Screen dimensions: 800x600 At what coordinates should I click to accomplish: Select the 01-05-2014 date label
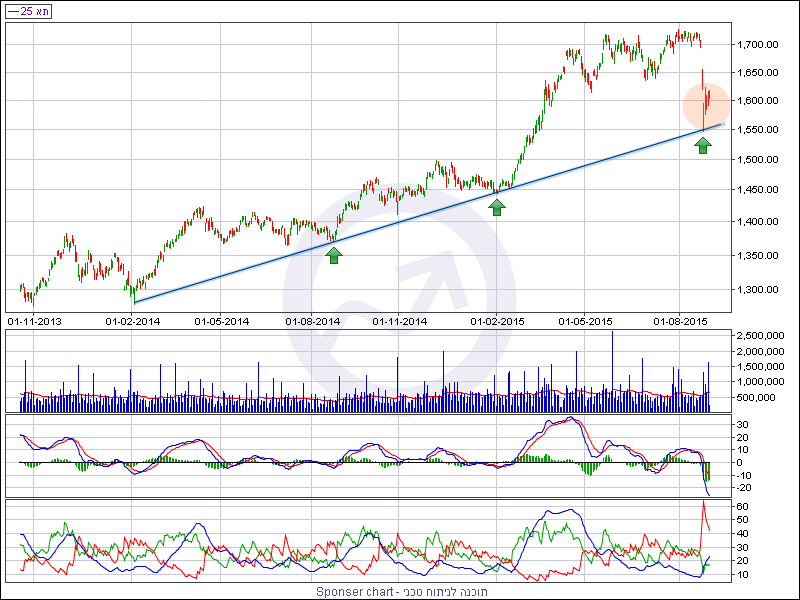[x=221, y=321]
